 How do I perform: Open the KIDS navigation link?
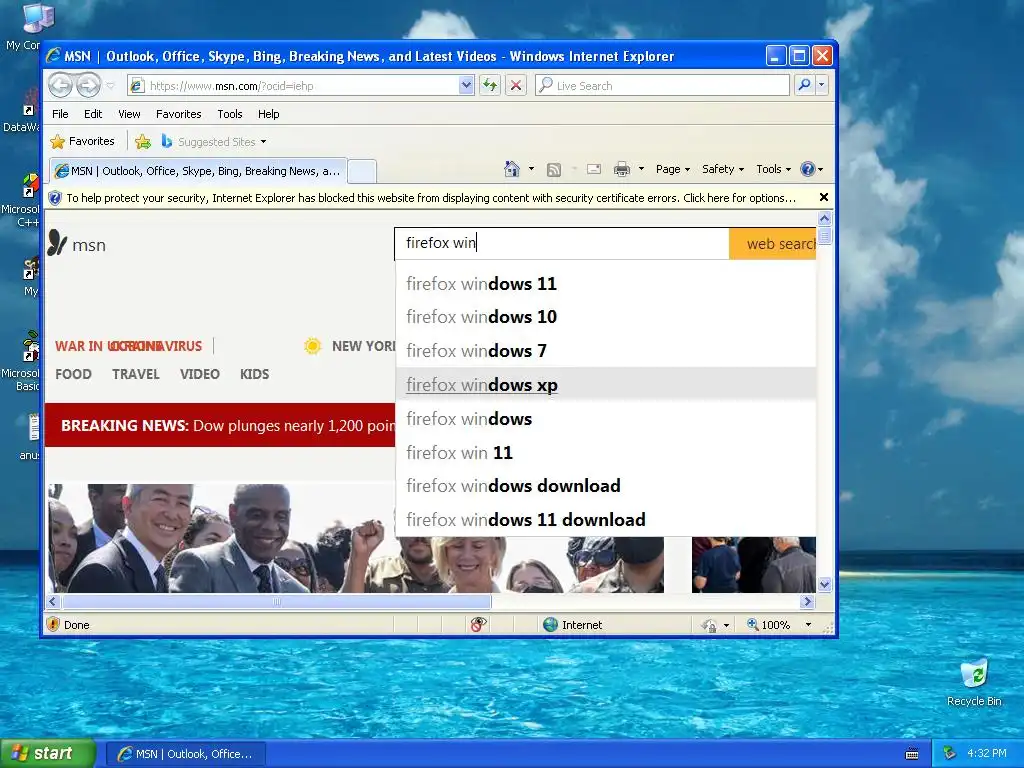254,374
